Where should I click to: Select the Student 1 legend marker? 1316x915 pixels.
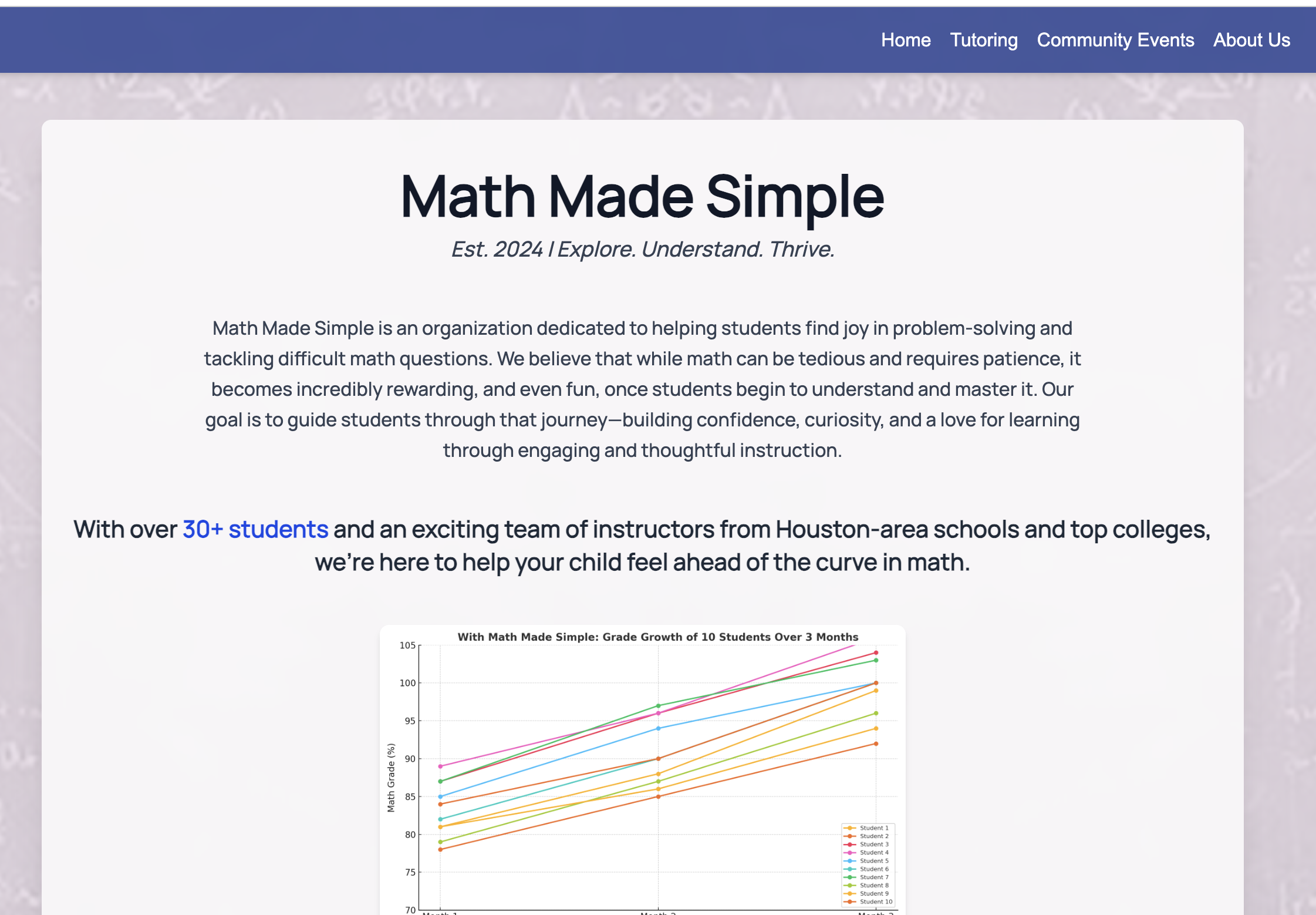point(851,827)
